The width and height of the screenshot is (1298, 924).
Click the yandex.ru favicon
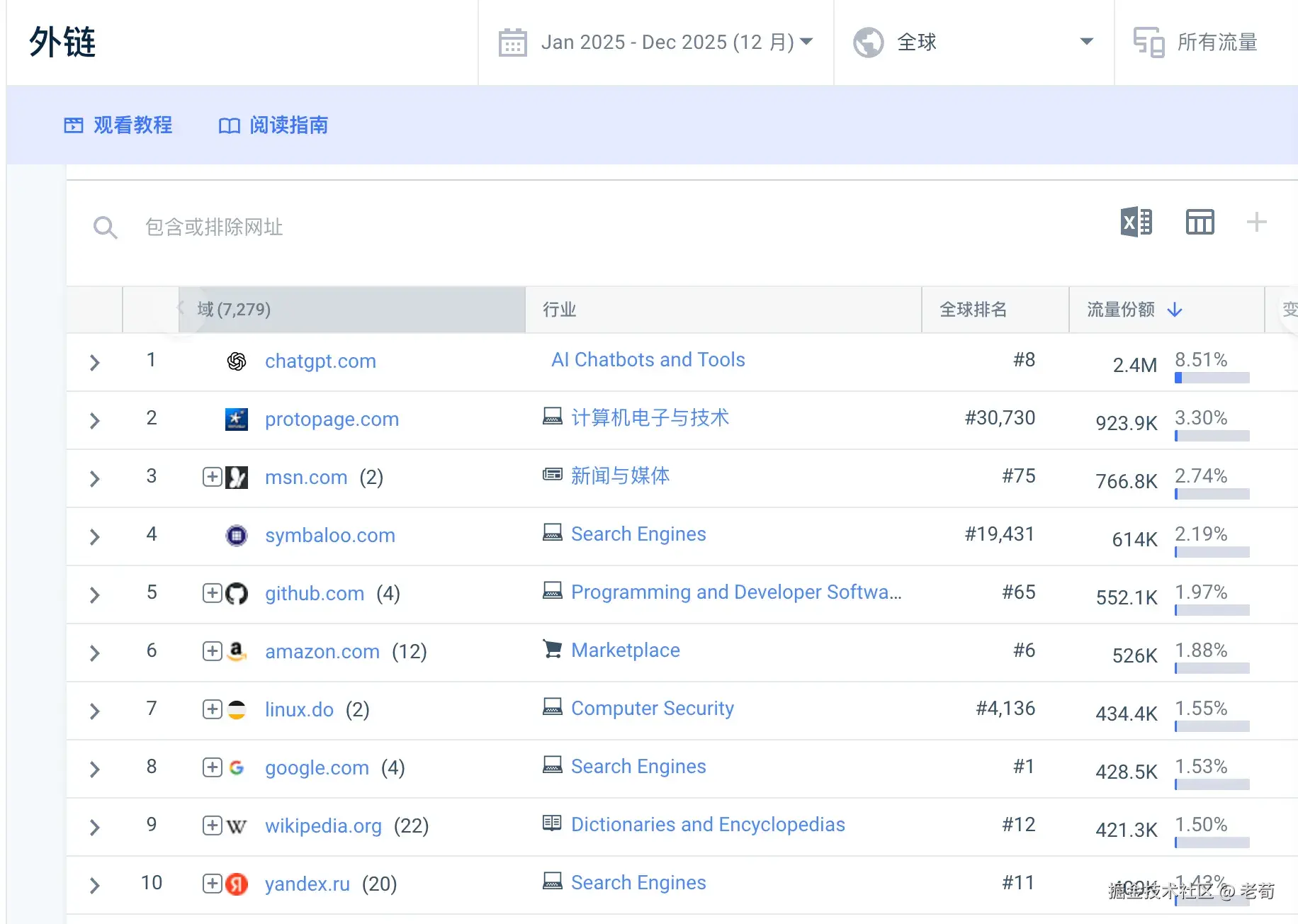pos(237,884)
